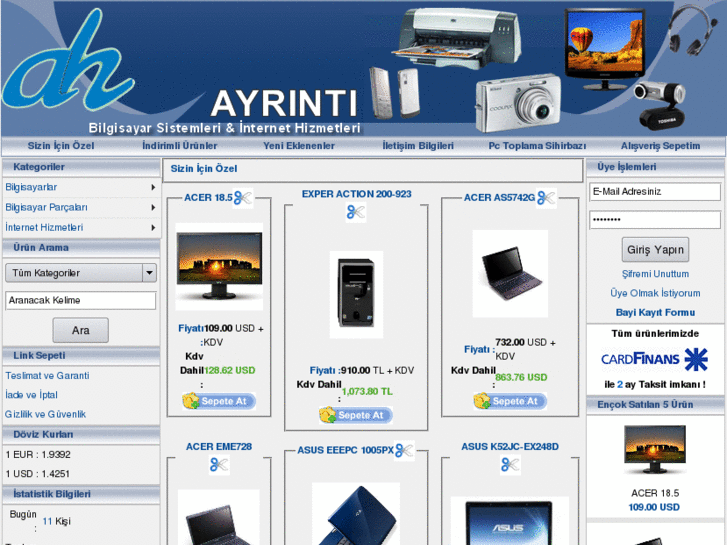Click the CardFinans logo
Image resolution: width=727 pixels, height=545 pixels.
654,359
